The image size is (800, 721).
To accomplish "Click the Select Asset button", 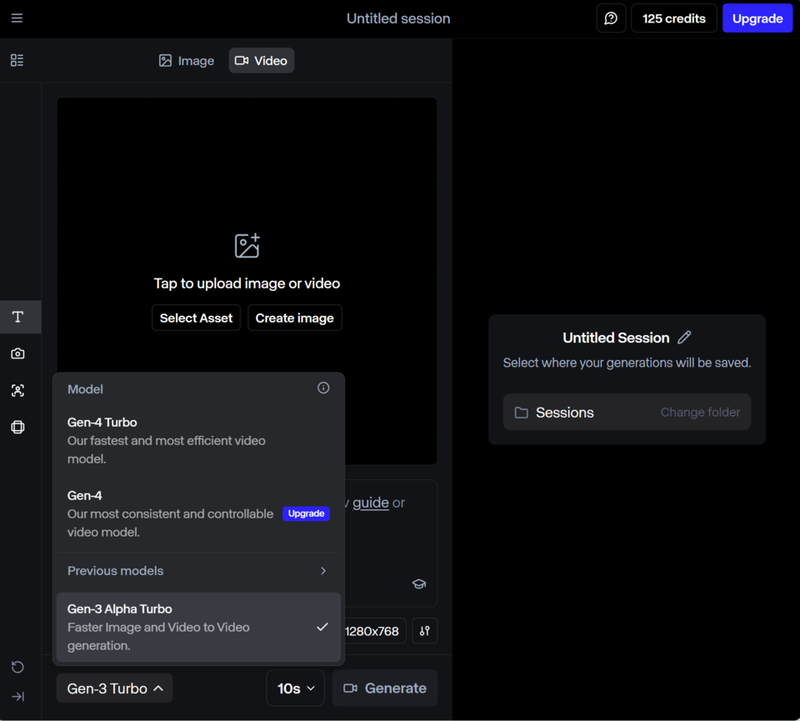I will click(x=196, y=318).
